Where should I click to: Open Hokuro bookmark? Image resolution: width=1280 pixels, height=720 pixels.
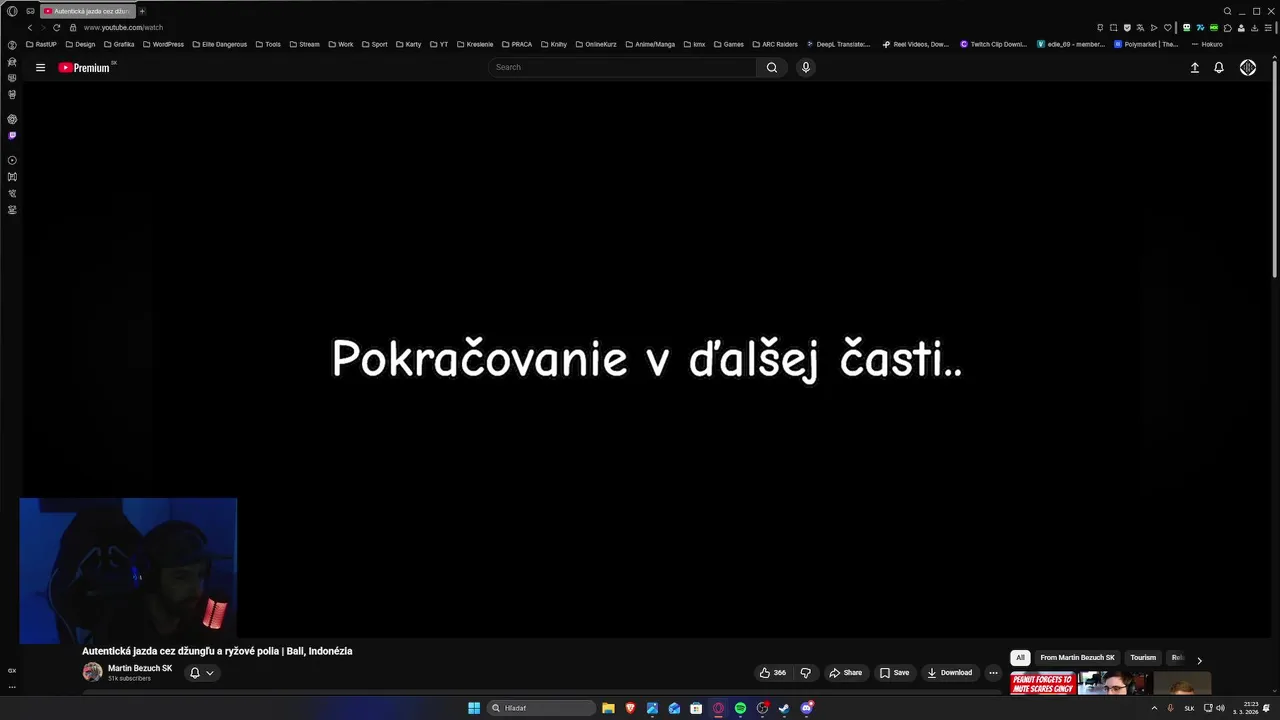tap(1207, 44)
